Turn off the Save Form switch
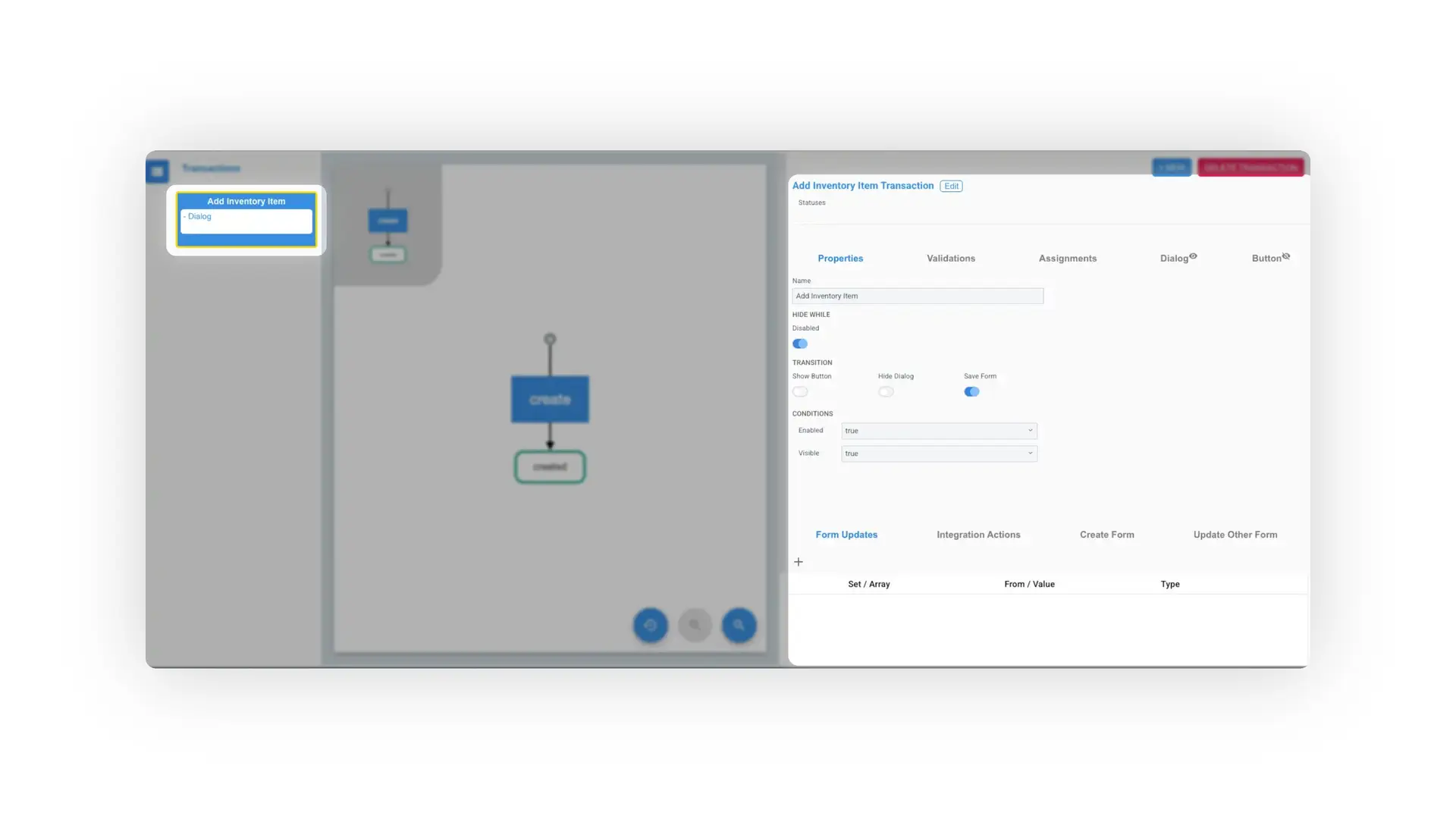Image resolution: width=1456 pixels, height=819 pixels. point(971,392)
